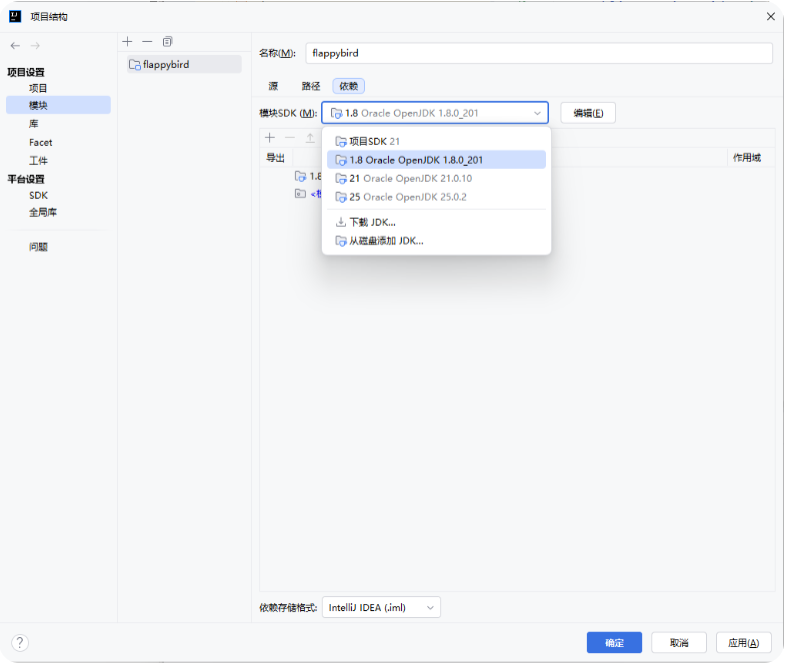Select 下载 JDK... option
Screen dimensions: 788x663
tap(436, 222)
